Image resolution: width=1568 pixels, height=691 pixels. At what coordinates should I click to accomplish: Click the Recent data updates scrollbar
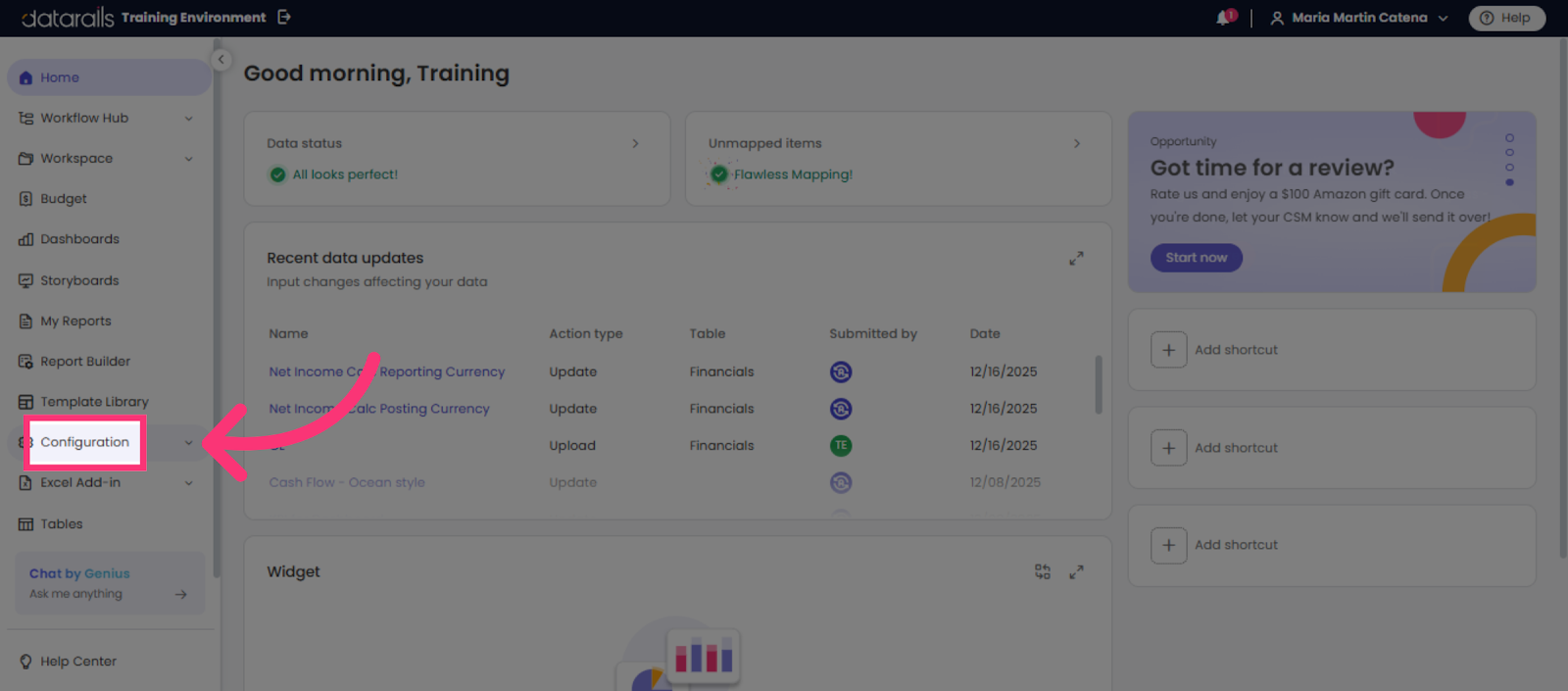[1099, 384]
